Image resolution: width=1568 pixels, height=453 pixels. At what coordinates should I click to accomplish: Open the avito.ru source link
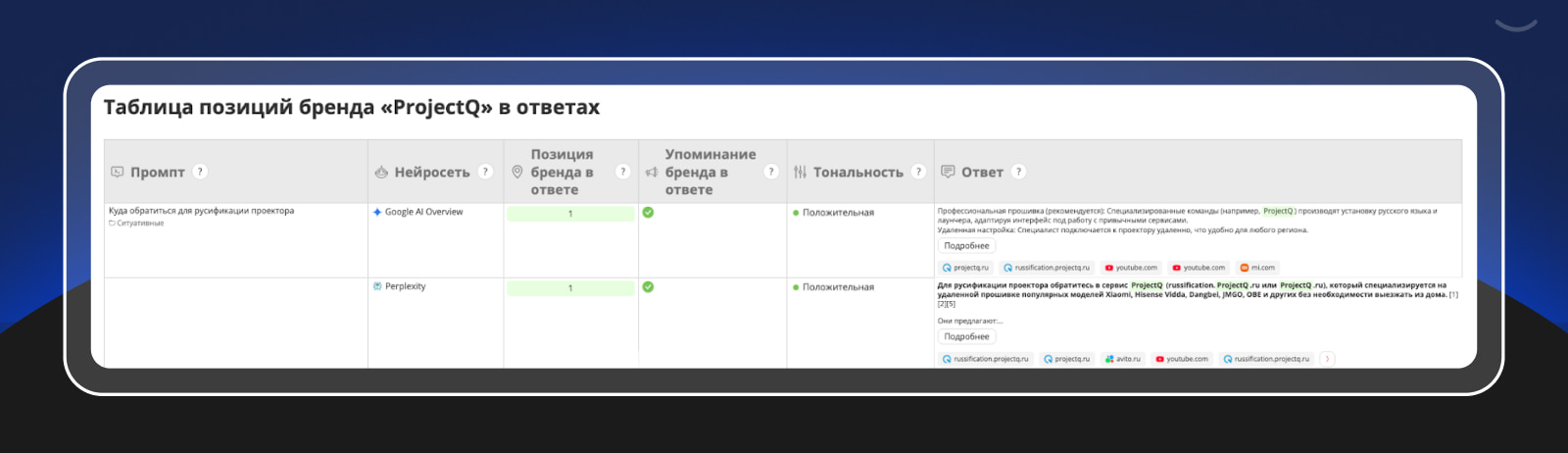pyautogui.click(x=1123, y=359)
